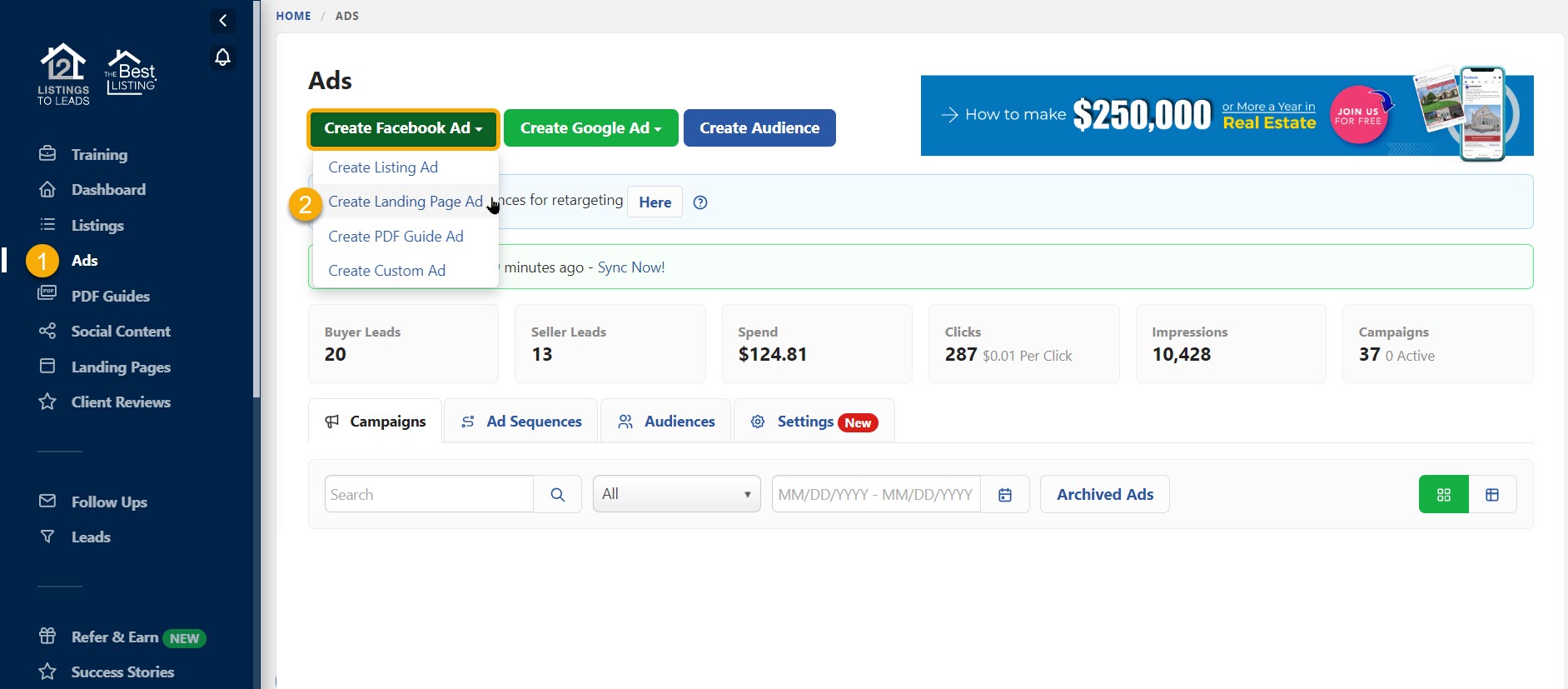Click the Listings list icon
This screenshot has width=1568, height=689.
47,225
